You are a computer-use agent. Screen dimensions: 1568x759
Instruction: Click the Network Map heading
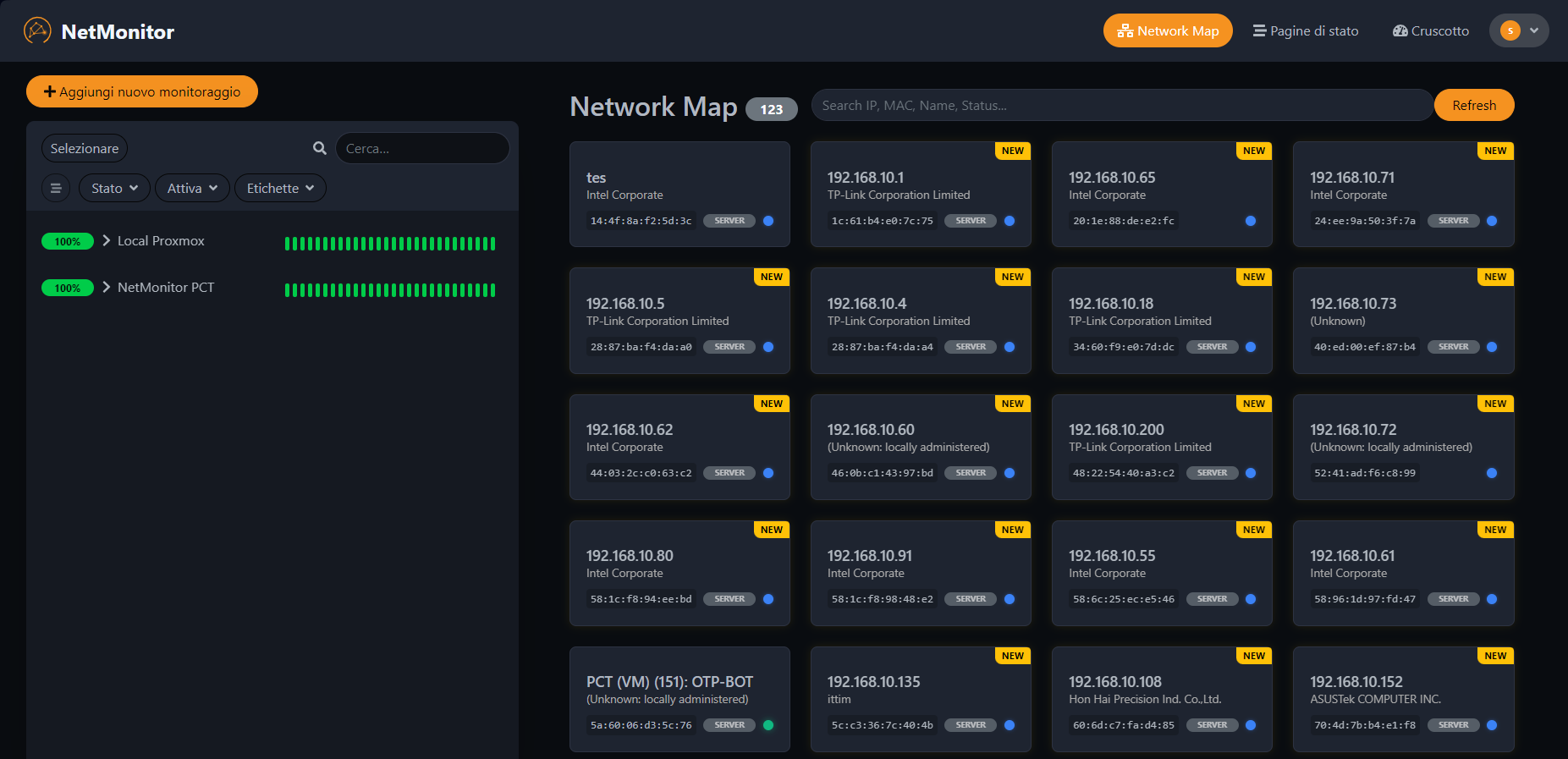[x=653, y=107]
